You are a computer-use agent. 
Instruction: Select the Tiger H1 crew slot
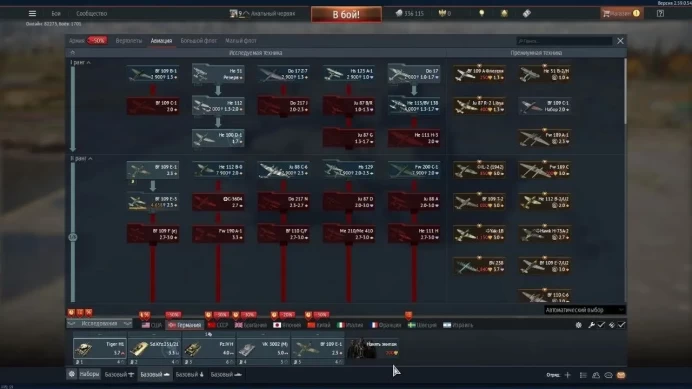click(x=99, y=348)
